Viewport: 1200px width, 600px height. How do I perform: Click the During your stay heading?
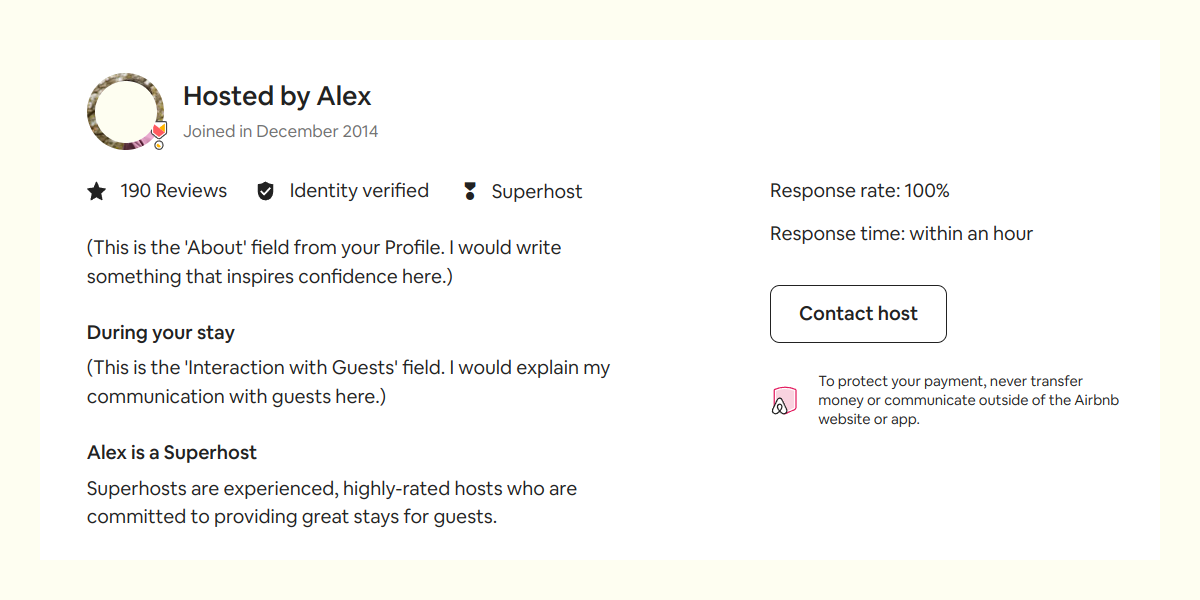pyautogui.click(x=161, y=333)
